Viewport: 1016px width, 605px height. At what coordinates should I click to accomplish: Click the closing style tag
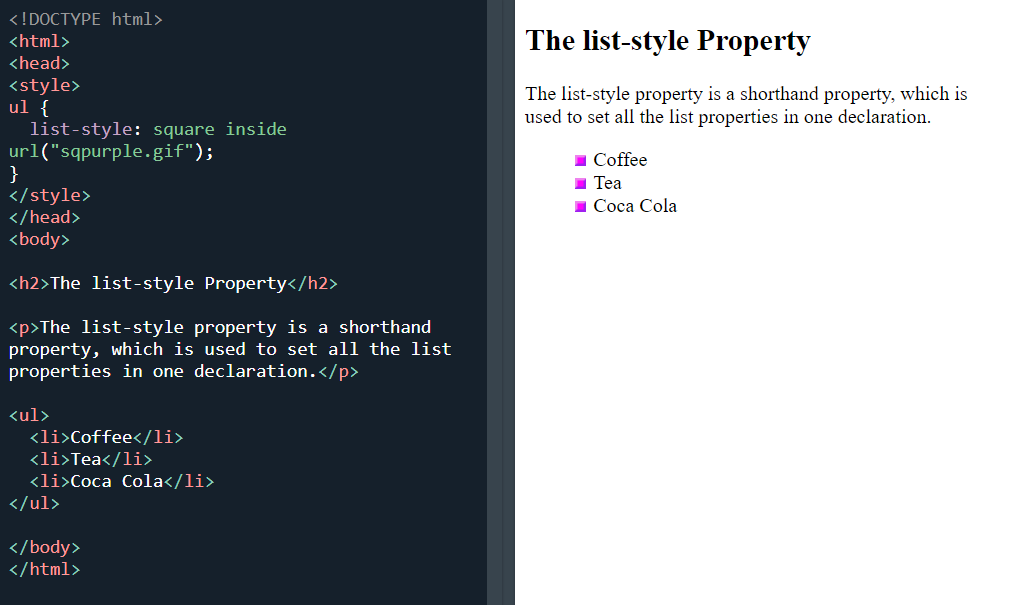pos(49,194)
